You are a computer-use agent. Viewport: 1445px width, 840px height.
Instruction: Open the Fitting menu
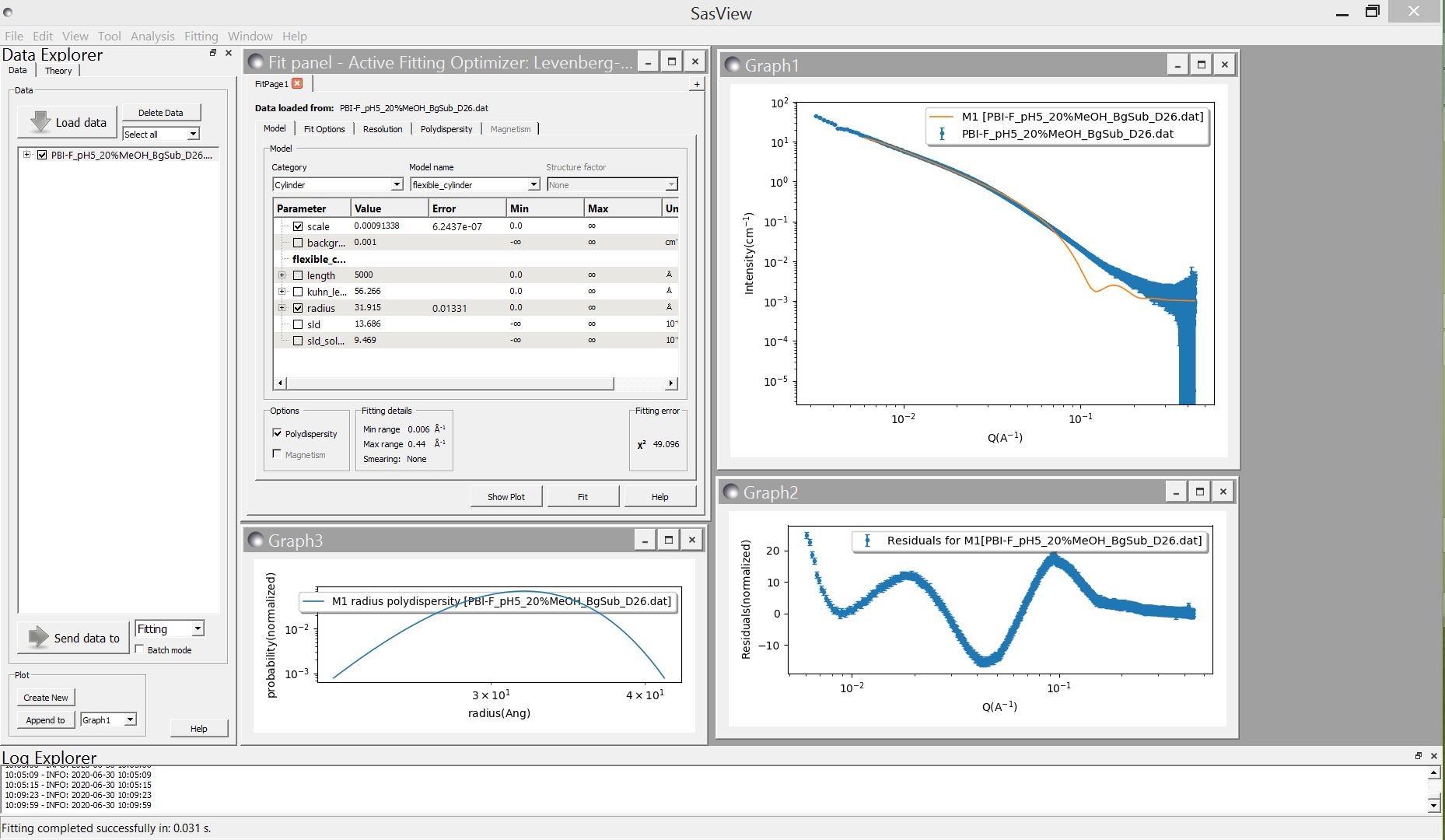pos(201,36)
